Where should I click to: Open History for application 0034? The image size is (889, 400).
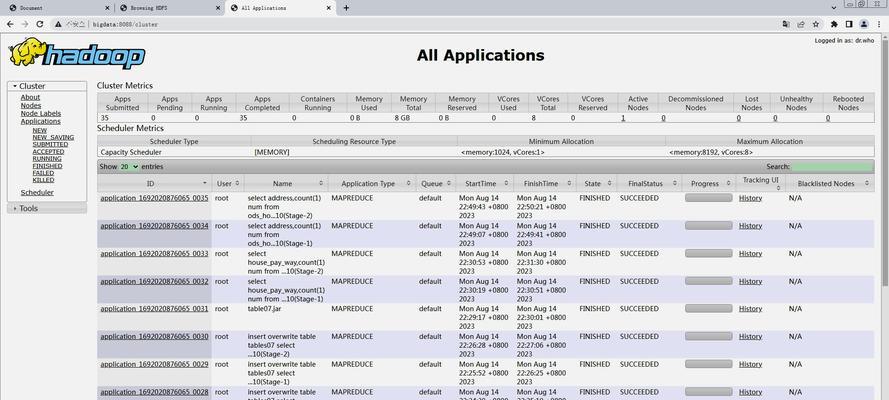750,226
